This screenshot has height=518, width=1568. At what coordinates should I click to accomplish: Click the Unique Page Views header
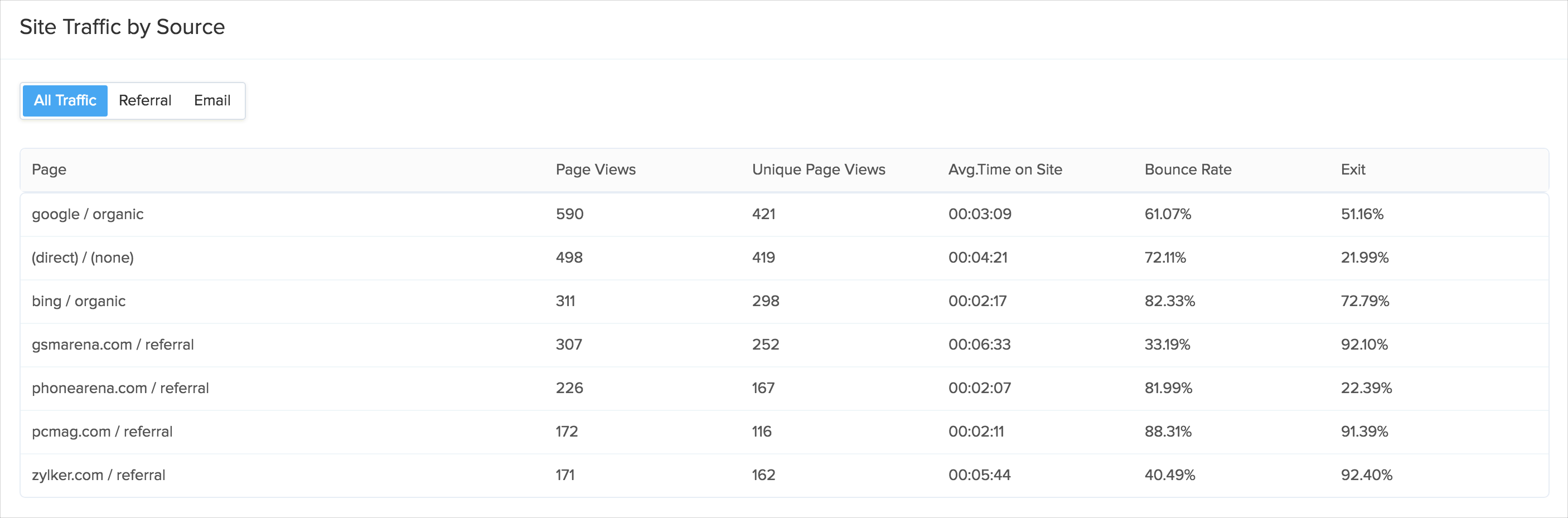[818, 170]
